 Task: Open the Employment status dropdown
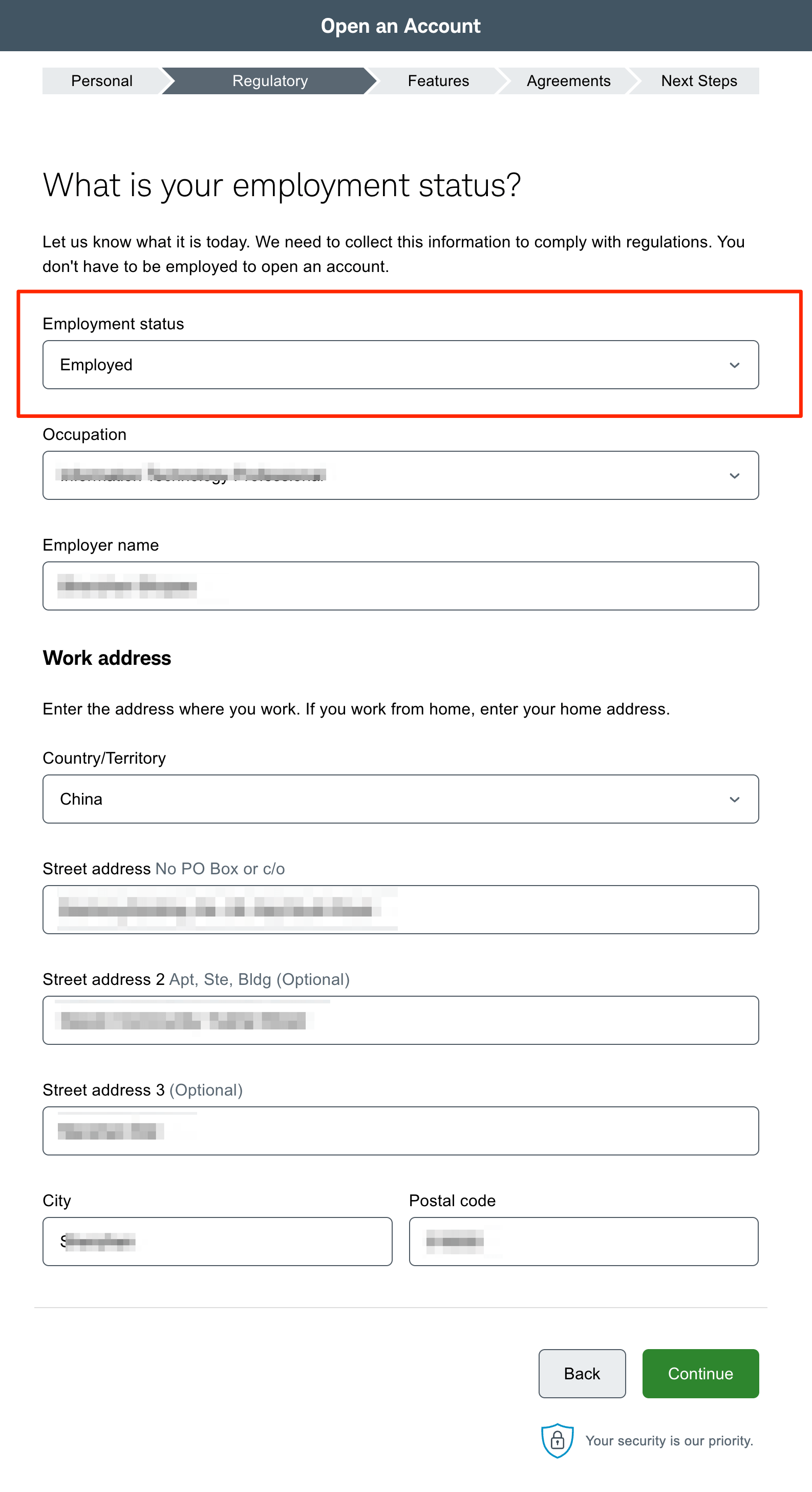[x=400, y=365]
